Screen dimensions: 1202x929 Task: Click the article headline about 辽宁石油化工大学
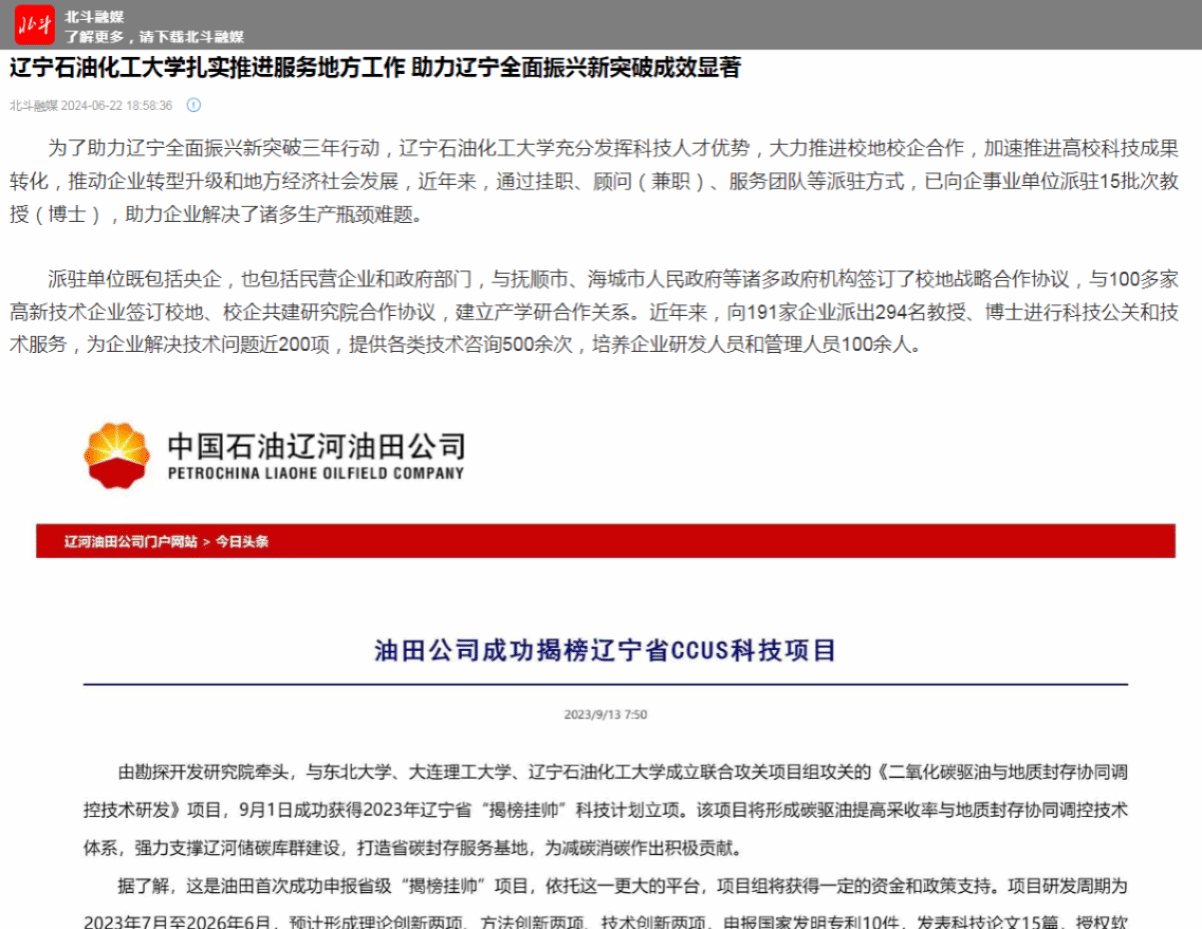coord(375,69)
